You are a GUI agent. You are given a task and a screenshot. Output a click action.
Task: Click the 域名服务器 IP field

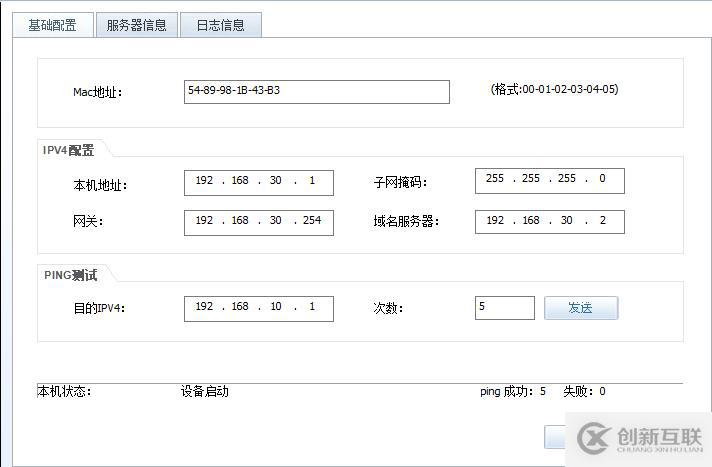pos(549,222)
